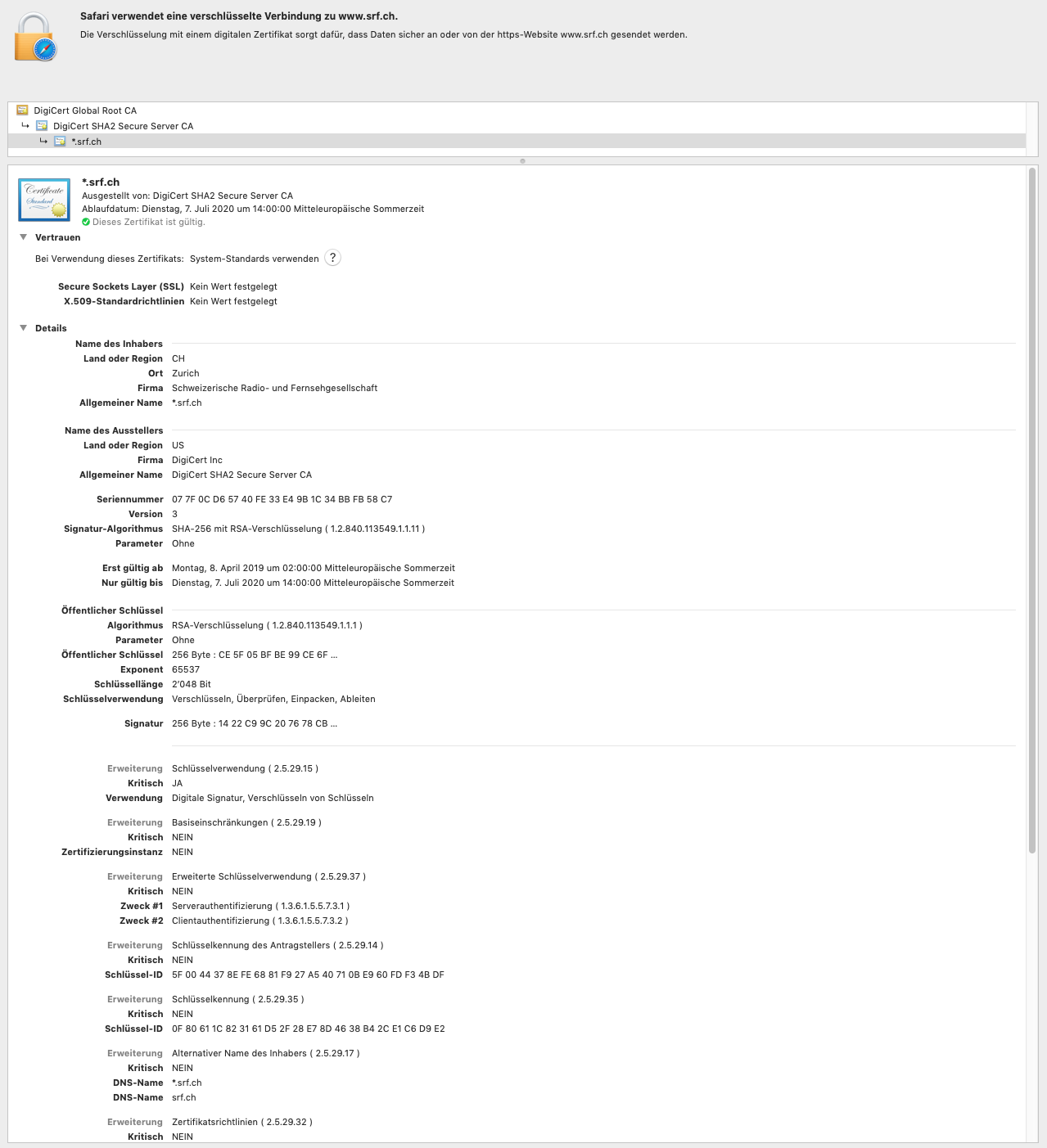Click Serverauthentifizierung purpose value
The image size is (1047, 1148).
point(260,906)
